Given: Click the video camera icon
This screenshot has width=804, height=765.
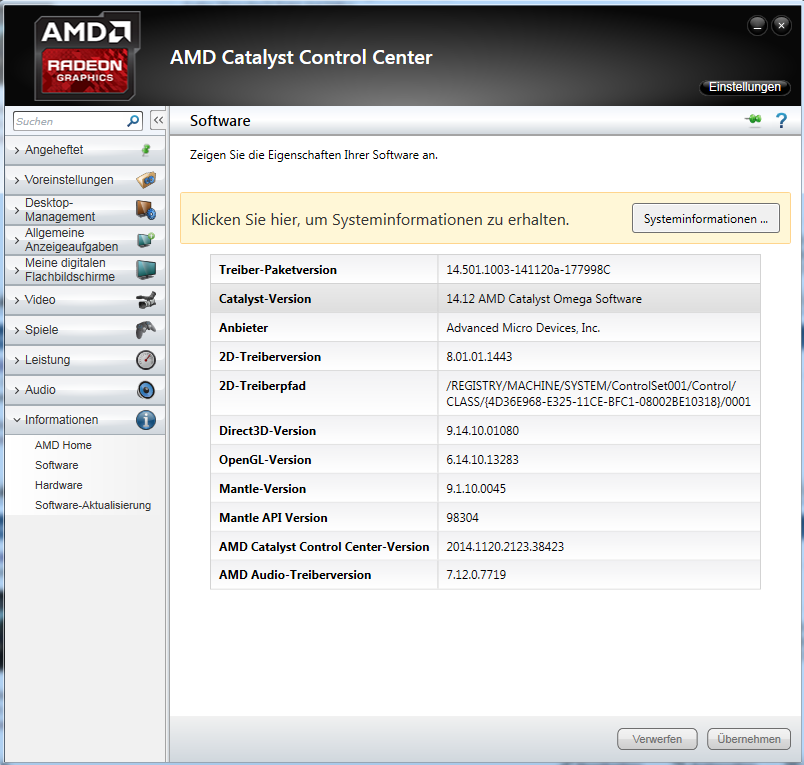Looking at the screenshot, I should (x=146, y=300).
